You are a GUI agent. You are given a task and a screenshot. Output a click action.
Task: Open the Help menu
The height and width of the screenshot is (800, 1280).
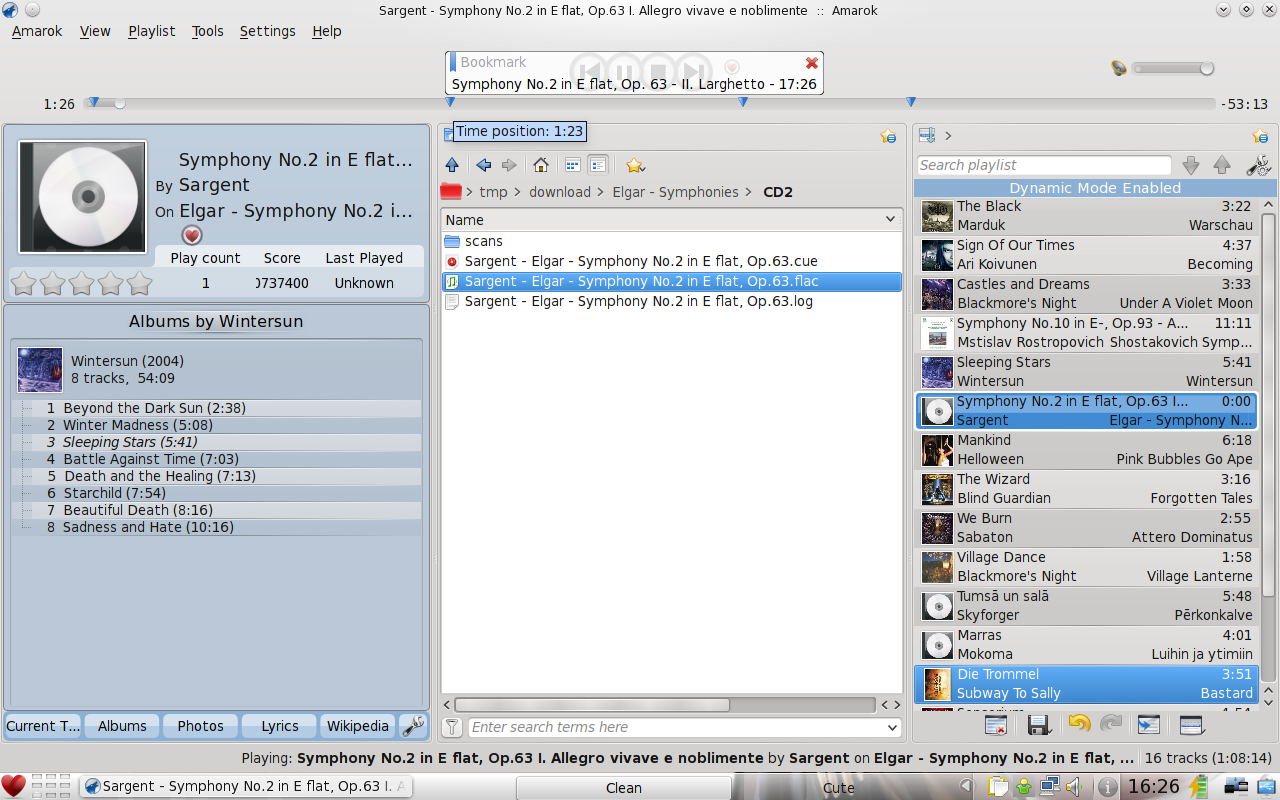click(327, 31)
